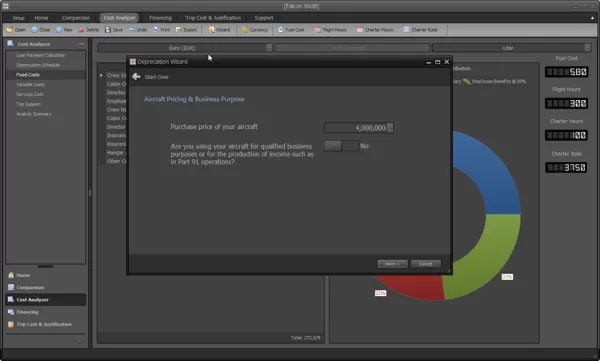Open a file using the Open toolbar button
Screen dimensions: 600x361
click(16, 30)
